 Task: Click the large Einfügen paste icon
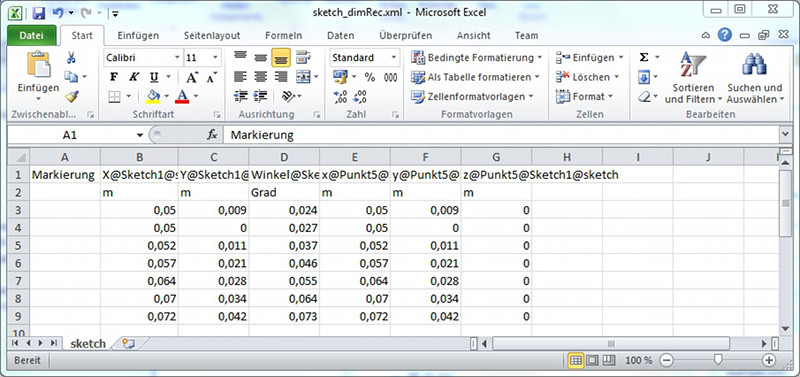coord(39,64)
